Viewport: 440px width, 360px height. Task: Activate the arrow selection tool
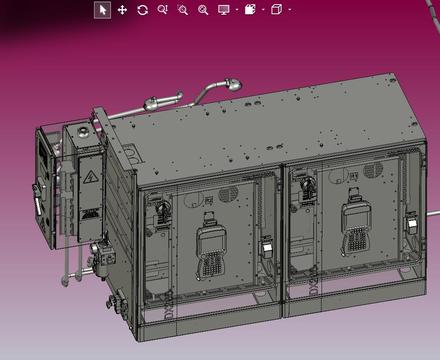click(102, 10)
